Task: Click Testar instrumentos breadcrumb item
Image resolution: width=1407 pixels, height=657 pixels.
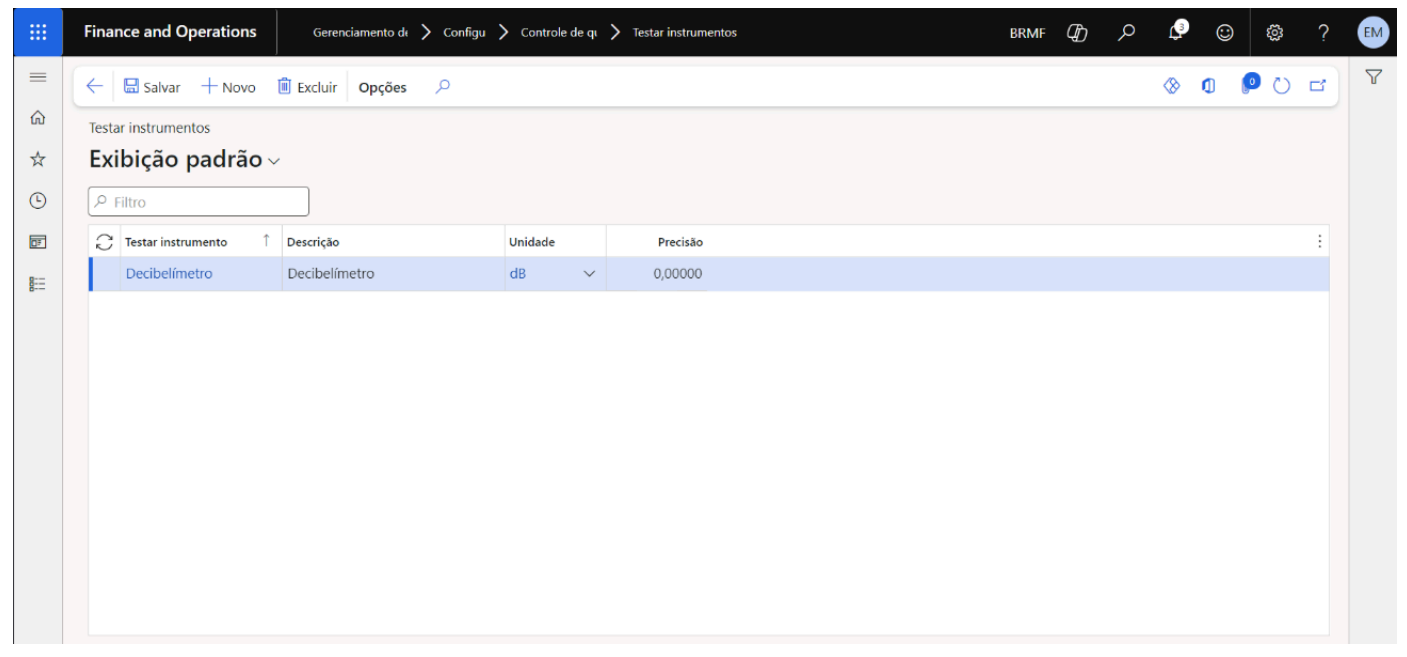Action: tap(684, 32)
